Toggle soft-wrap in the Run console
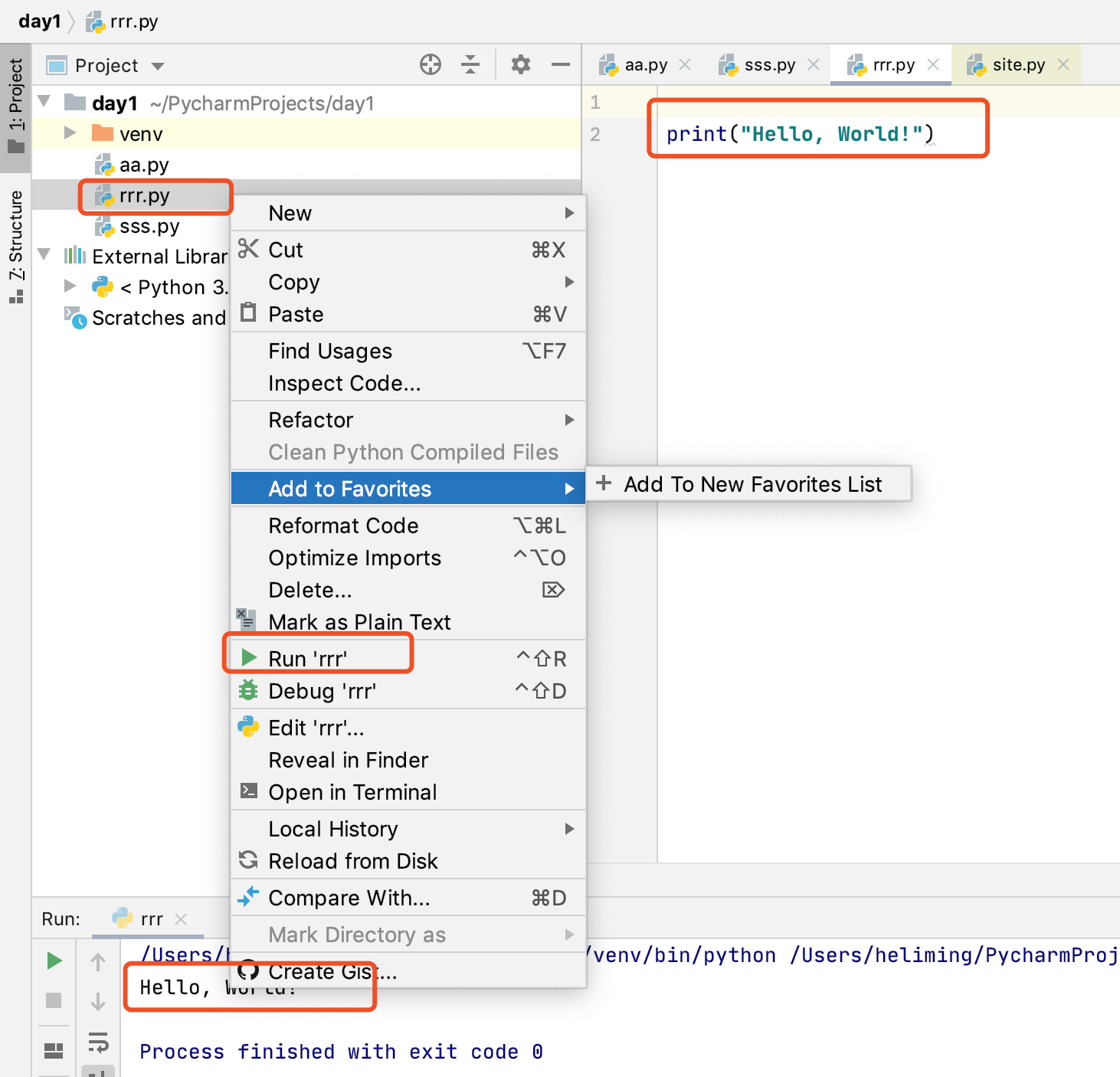The width and height of the screenshot is (1120, 1077). [98, 1042]
